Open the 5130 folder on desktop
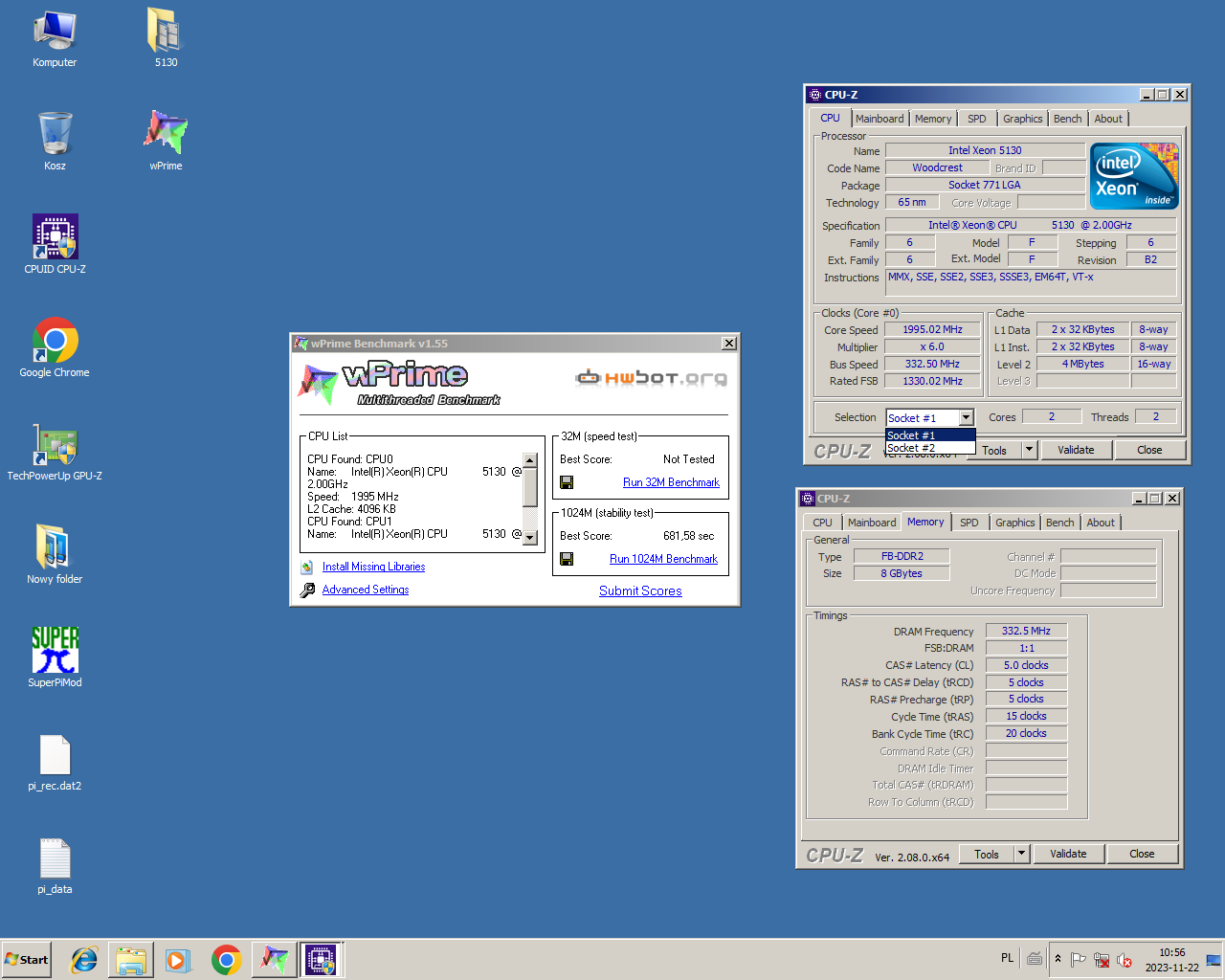Viewport: 1225px width, 980px height. (x=166, y=38)
